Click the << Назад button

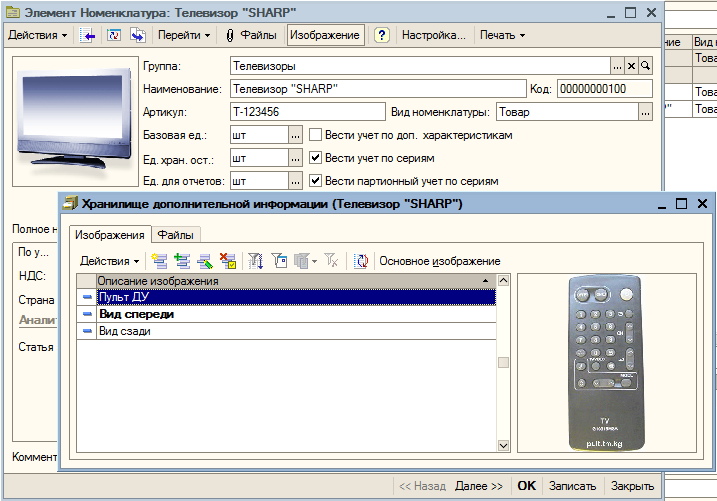pyautogui.click(x=423, y=486)
